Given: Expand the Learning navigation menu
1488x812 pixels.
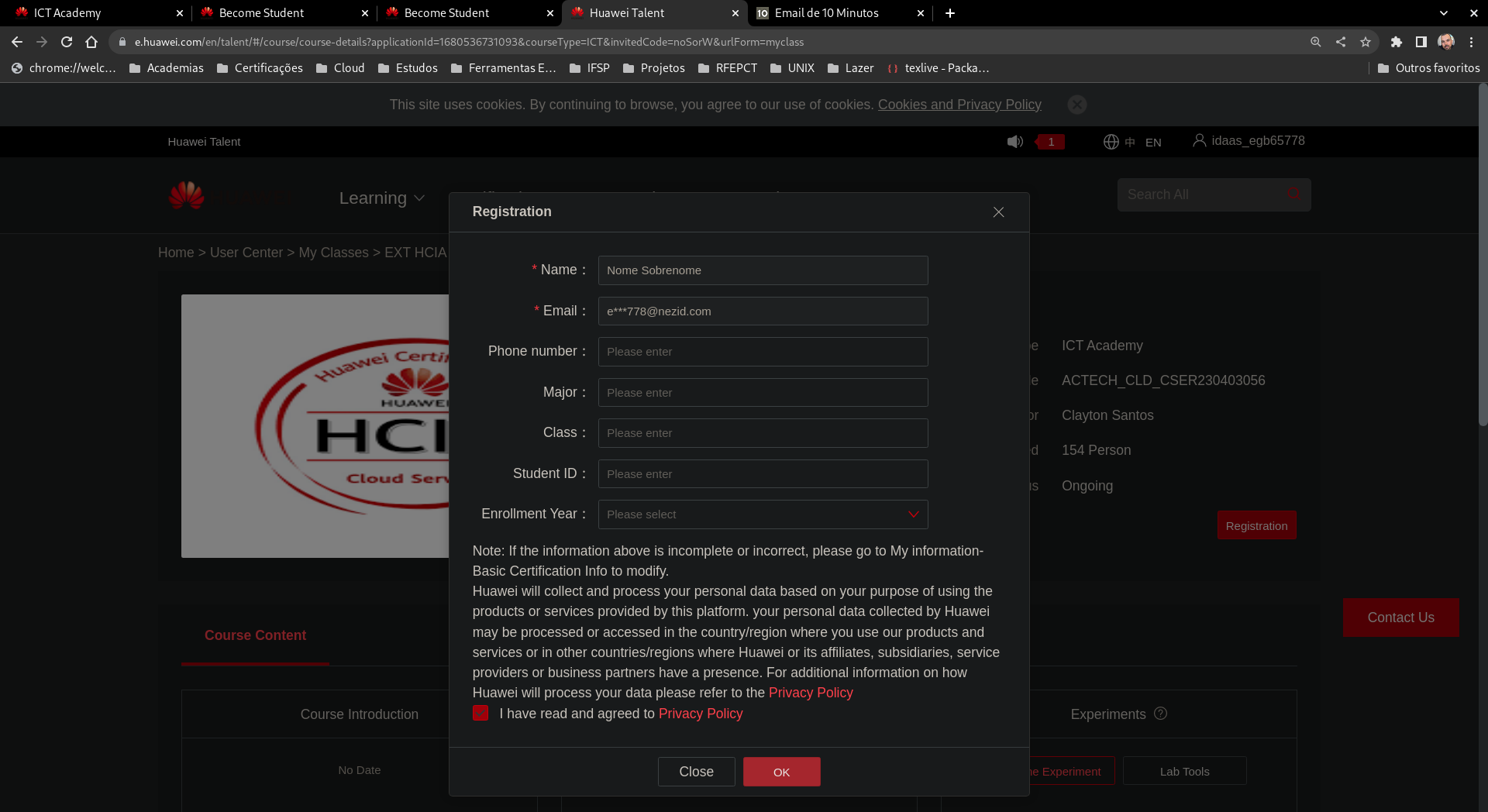Looking at the screenshot, I should pos(381,198).
